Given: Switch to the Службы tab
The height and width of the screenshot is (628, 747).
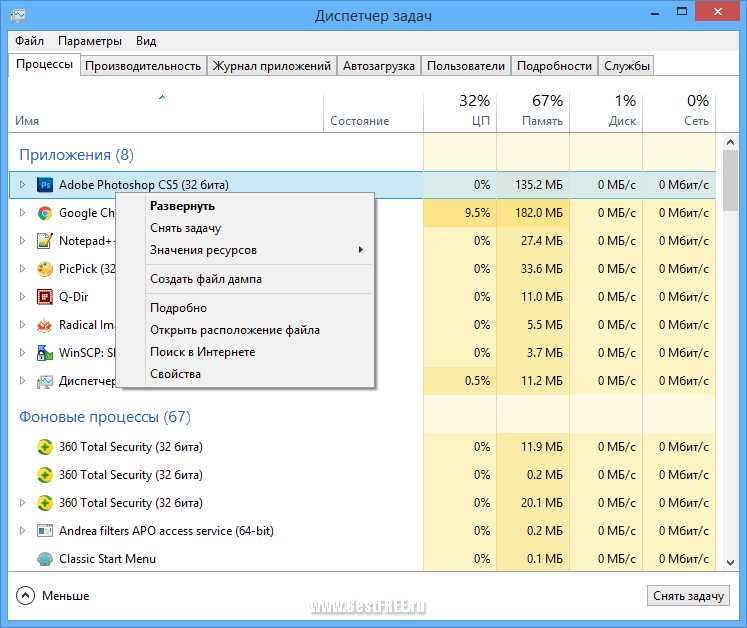Looking at the screenshot, I should coord(626,66).
